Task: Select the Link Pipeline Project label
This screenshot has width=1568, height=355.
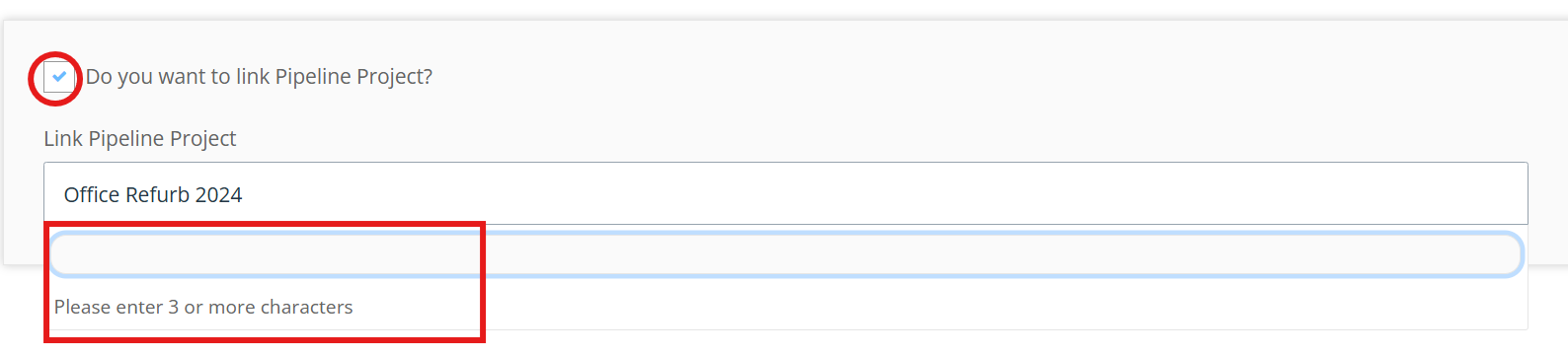Action: pos(139,138)
